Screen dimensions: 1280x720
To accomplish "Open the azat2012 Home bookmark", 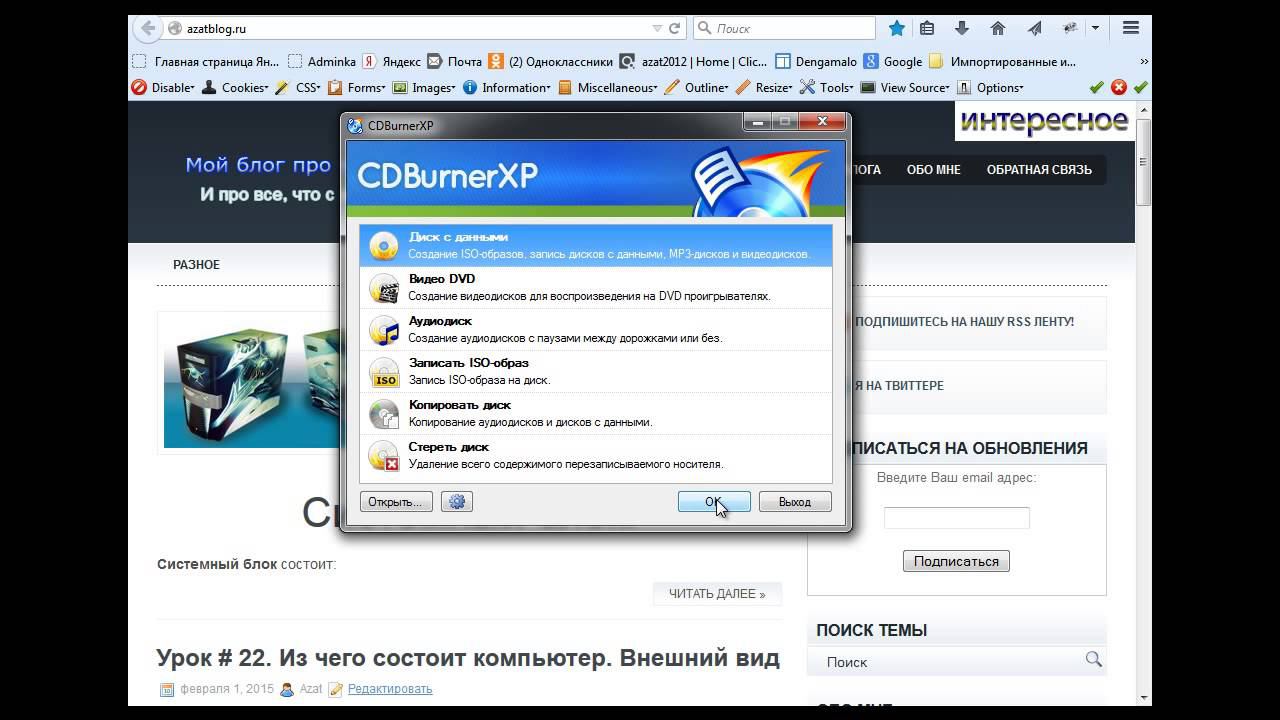I will [694, 61].
